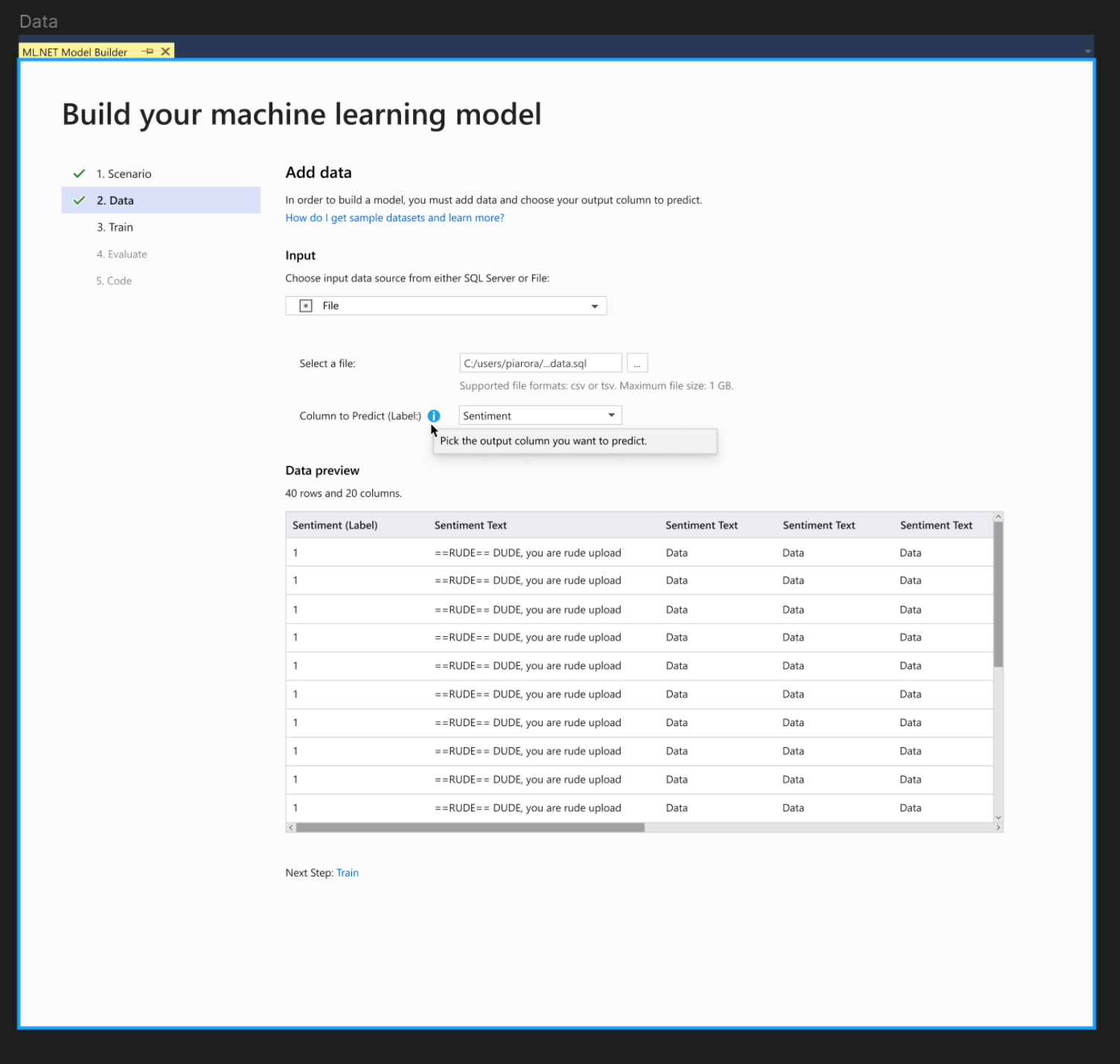
Task: Open the tab overflow arrow at the tab strip's end
Action: pos(1088,51)
